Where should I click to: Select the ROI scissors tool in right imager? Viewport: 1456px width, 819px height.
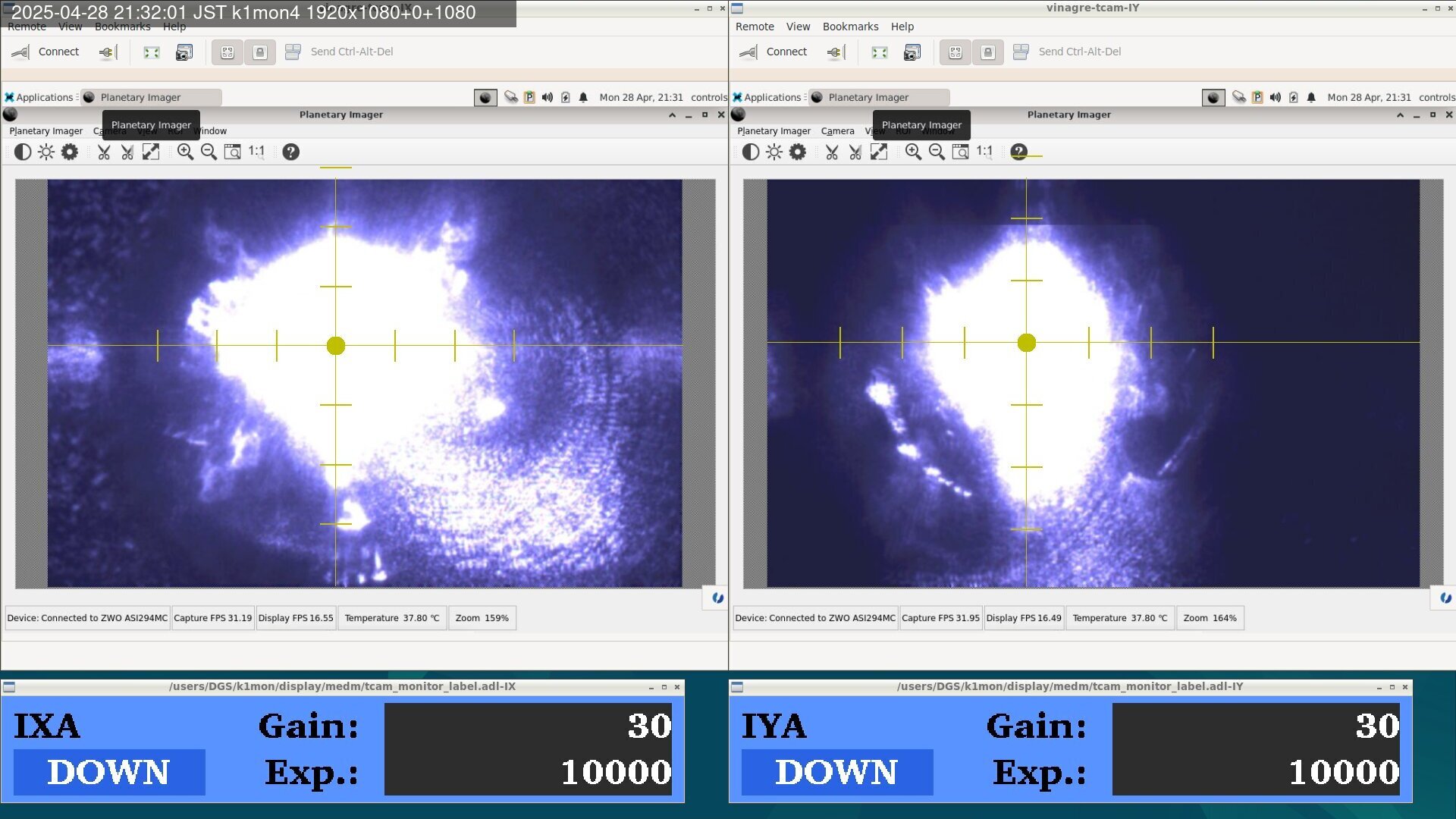pos(832,152)
